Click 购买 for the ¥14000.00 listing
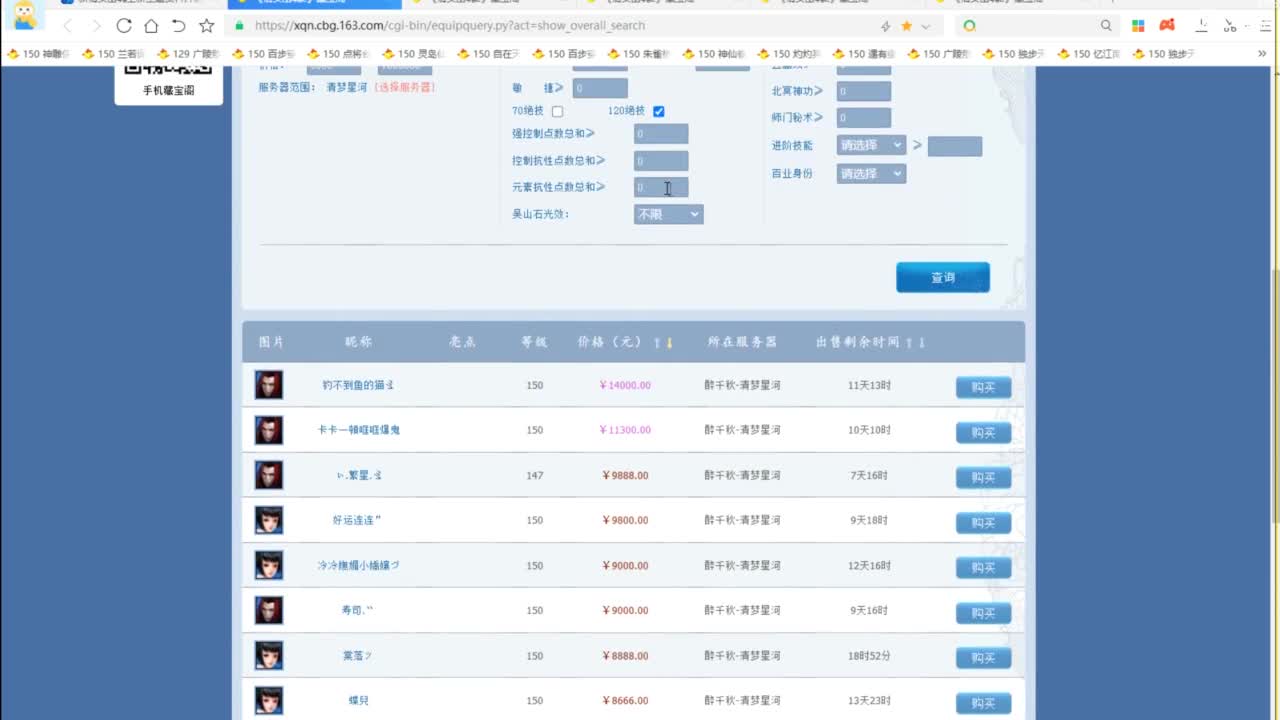Image resolution: width=1280 pixels, height=720 pixels. pos(983,387)
